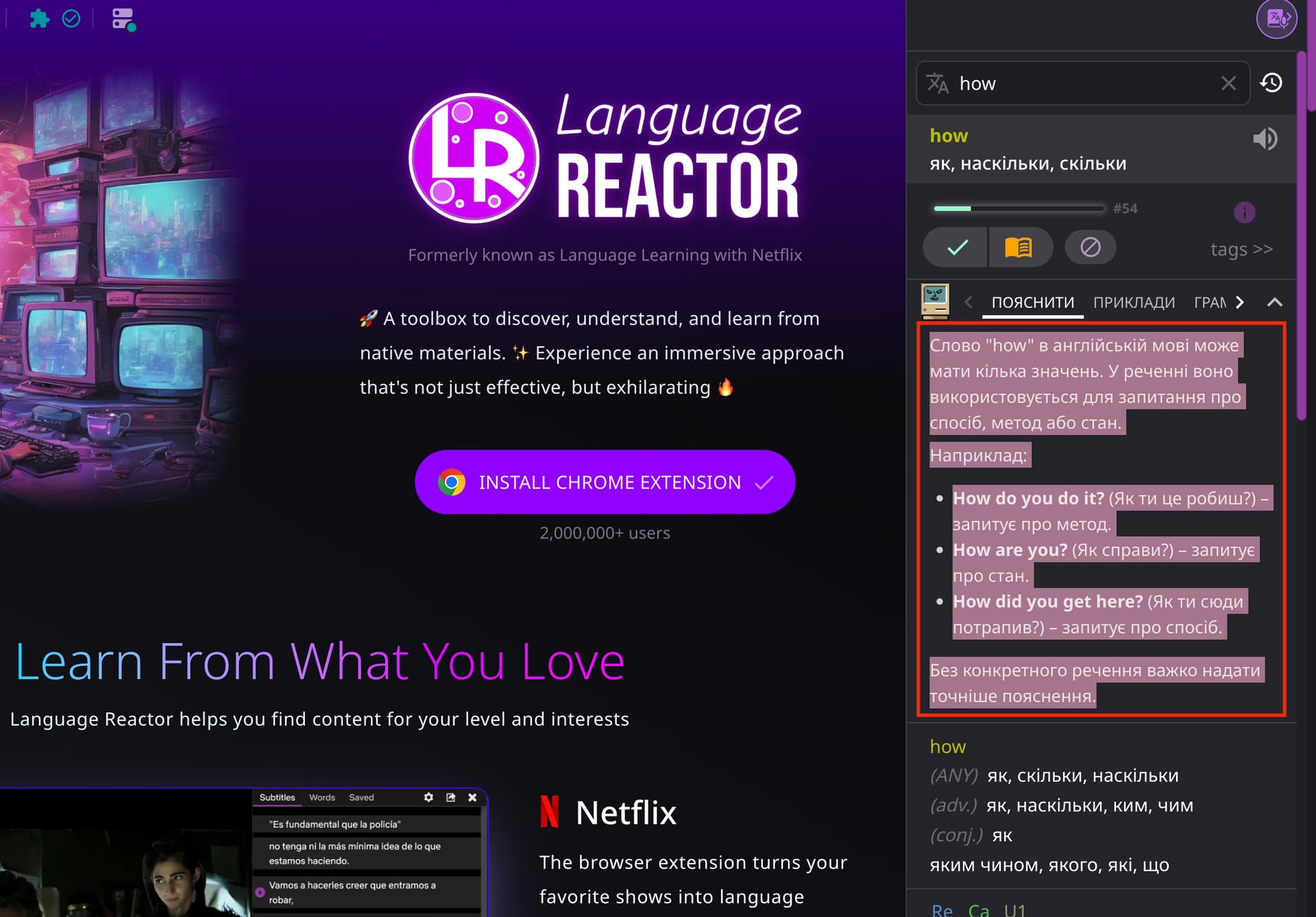Click the puzzle piece extension icon
1316x917 pixels.
(x=40, y=19)
